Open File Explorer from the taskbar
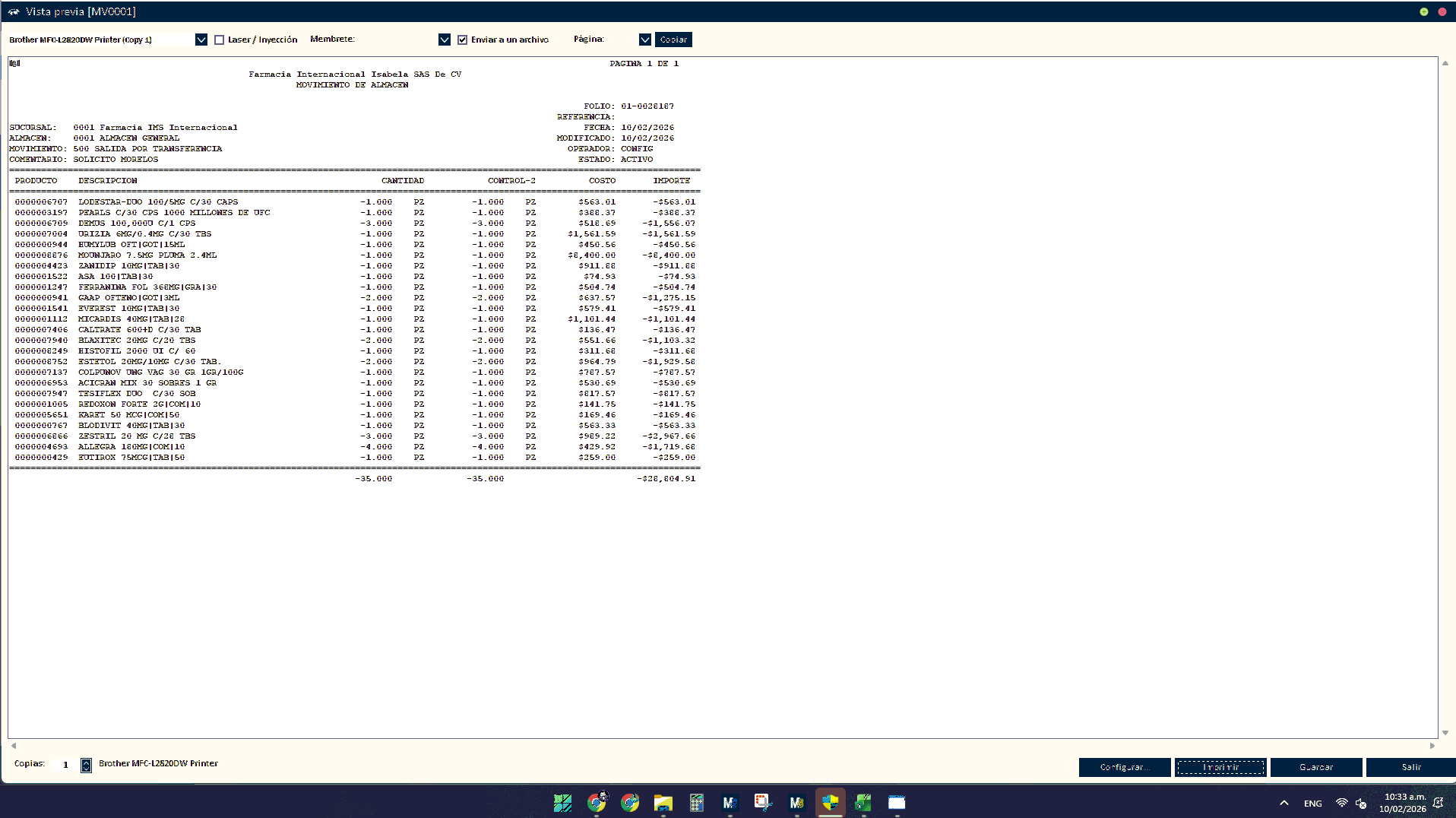Viewport: 1456px width, 818px height. coord(663,803)
